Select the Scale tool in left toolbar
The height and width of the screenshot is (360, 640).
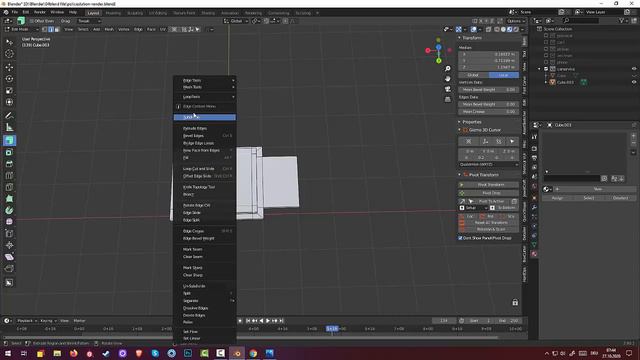(9, 91)
